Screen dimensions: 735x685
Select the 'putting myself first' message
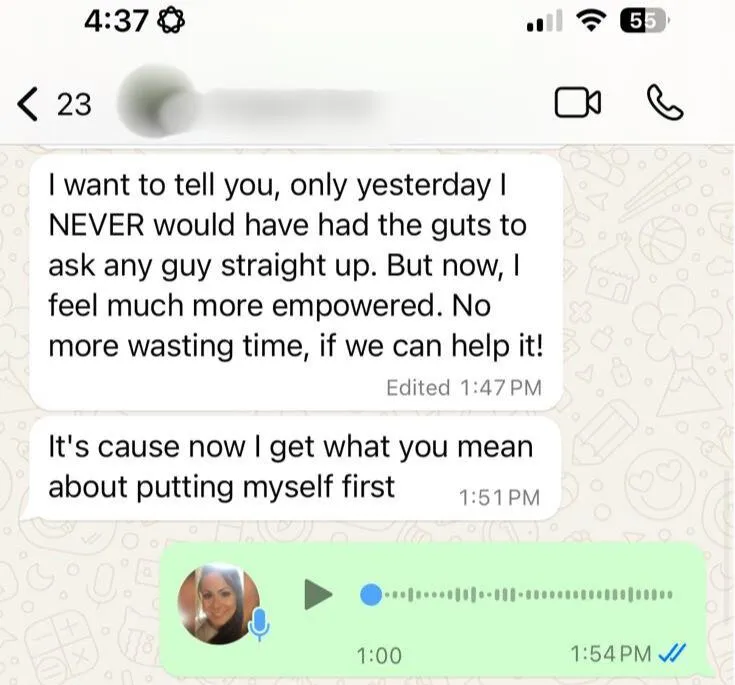[296, 469]
